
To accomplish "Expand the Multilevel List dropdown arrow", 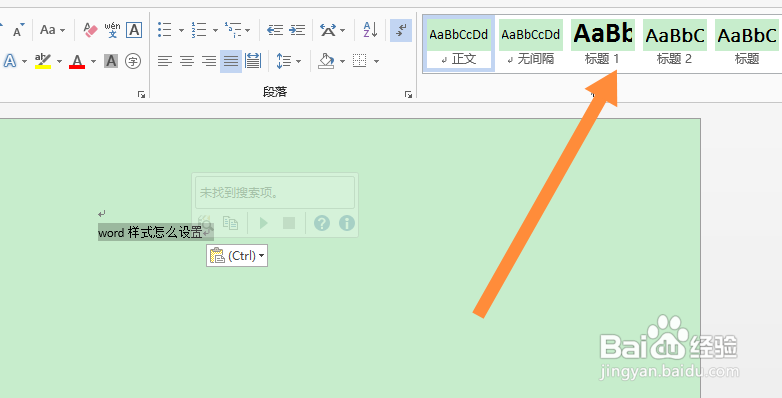I will pos(248,30).
